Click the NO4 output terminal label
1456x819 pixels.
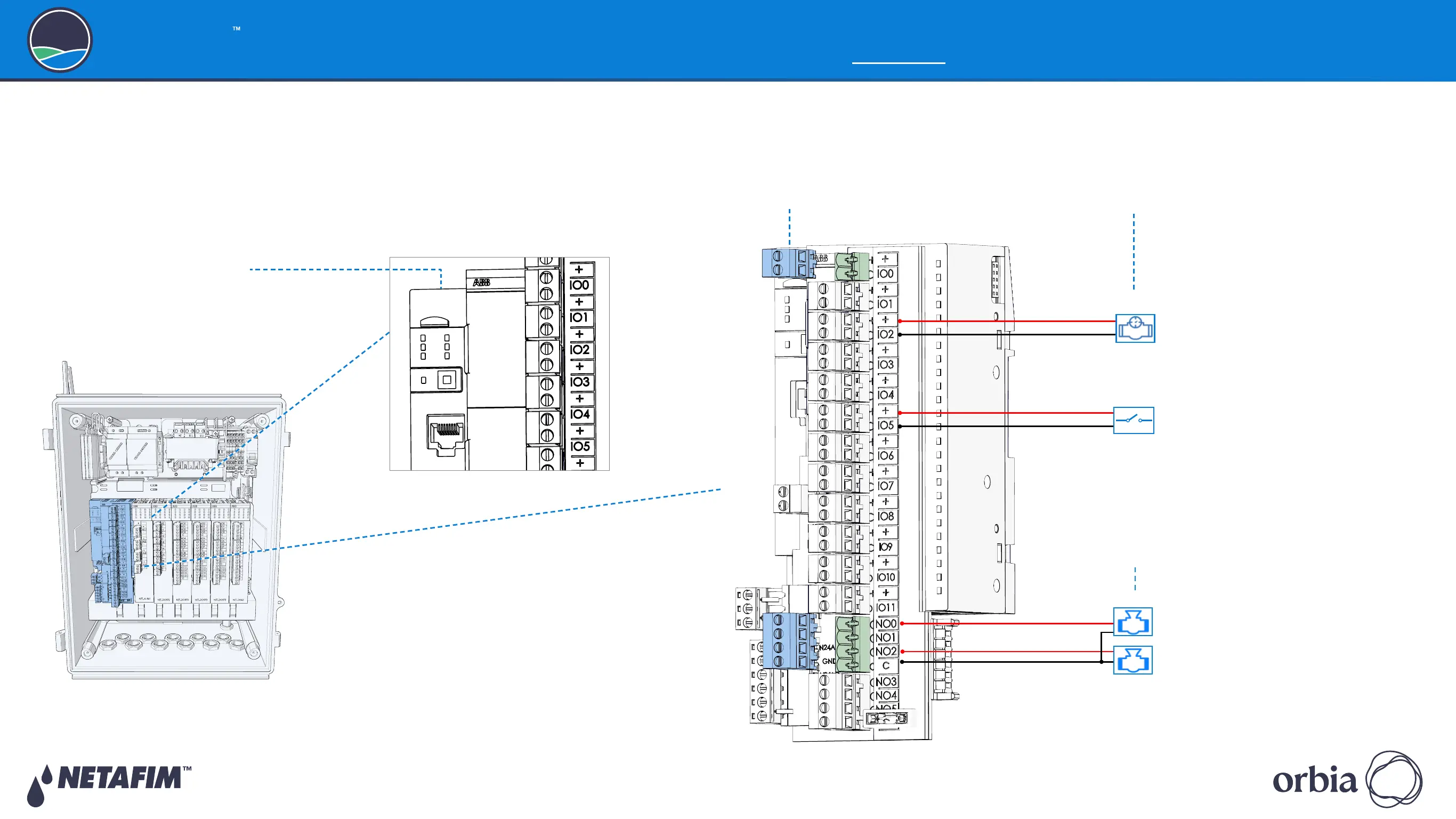point(886,696)
